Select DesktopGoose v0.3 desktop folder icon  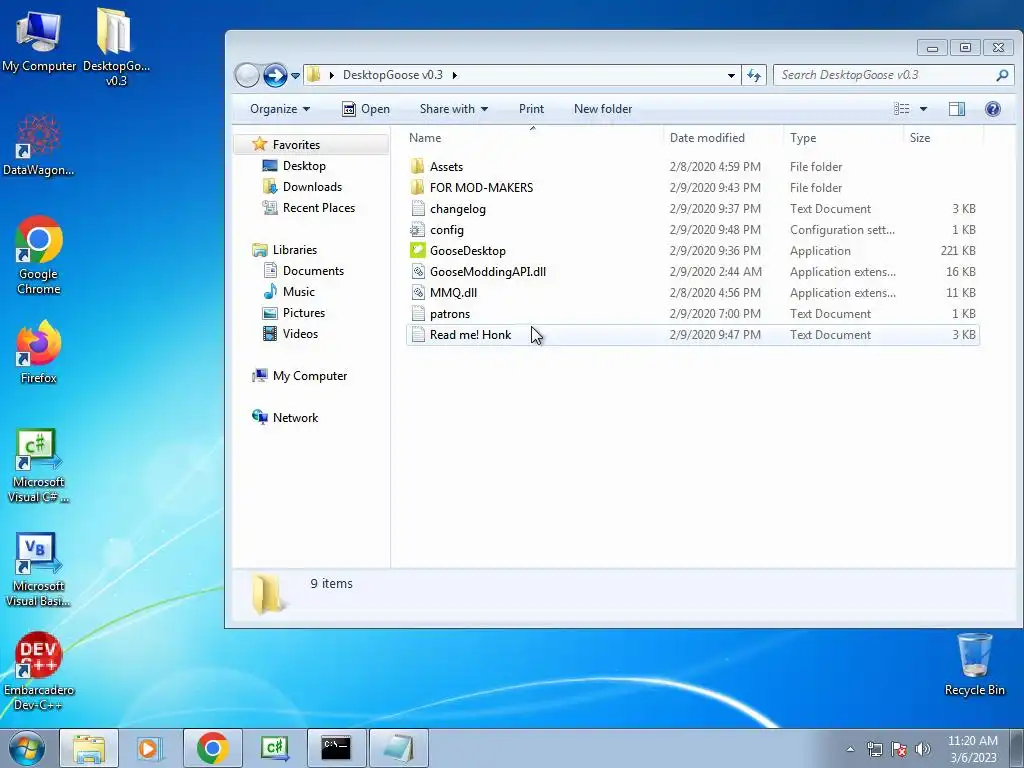116,47
